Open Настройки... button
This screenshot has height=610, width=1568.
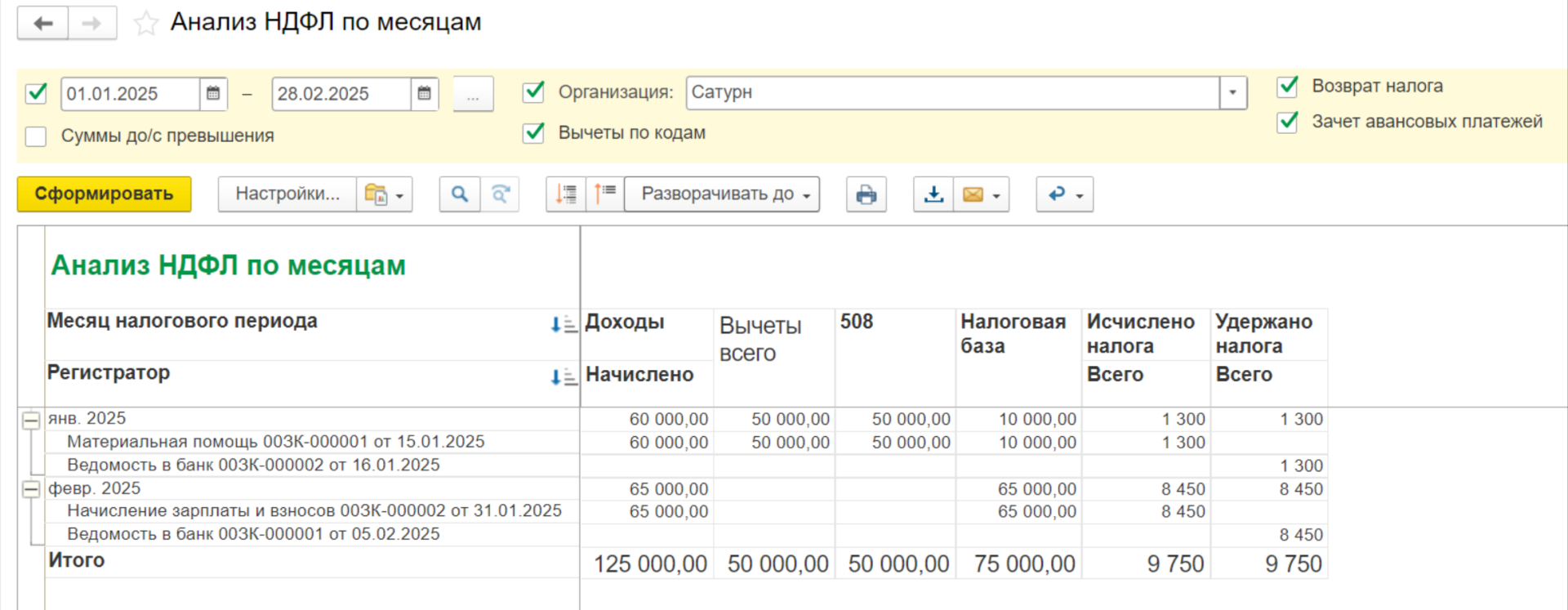tap(287, 194)
